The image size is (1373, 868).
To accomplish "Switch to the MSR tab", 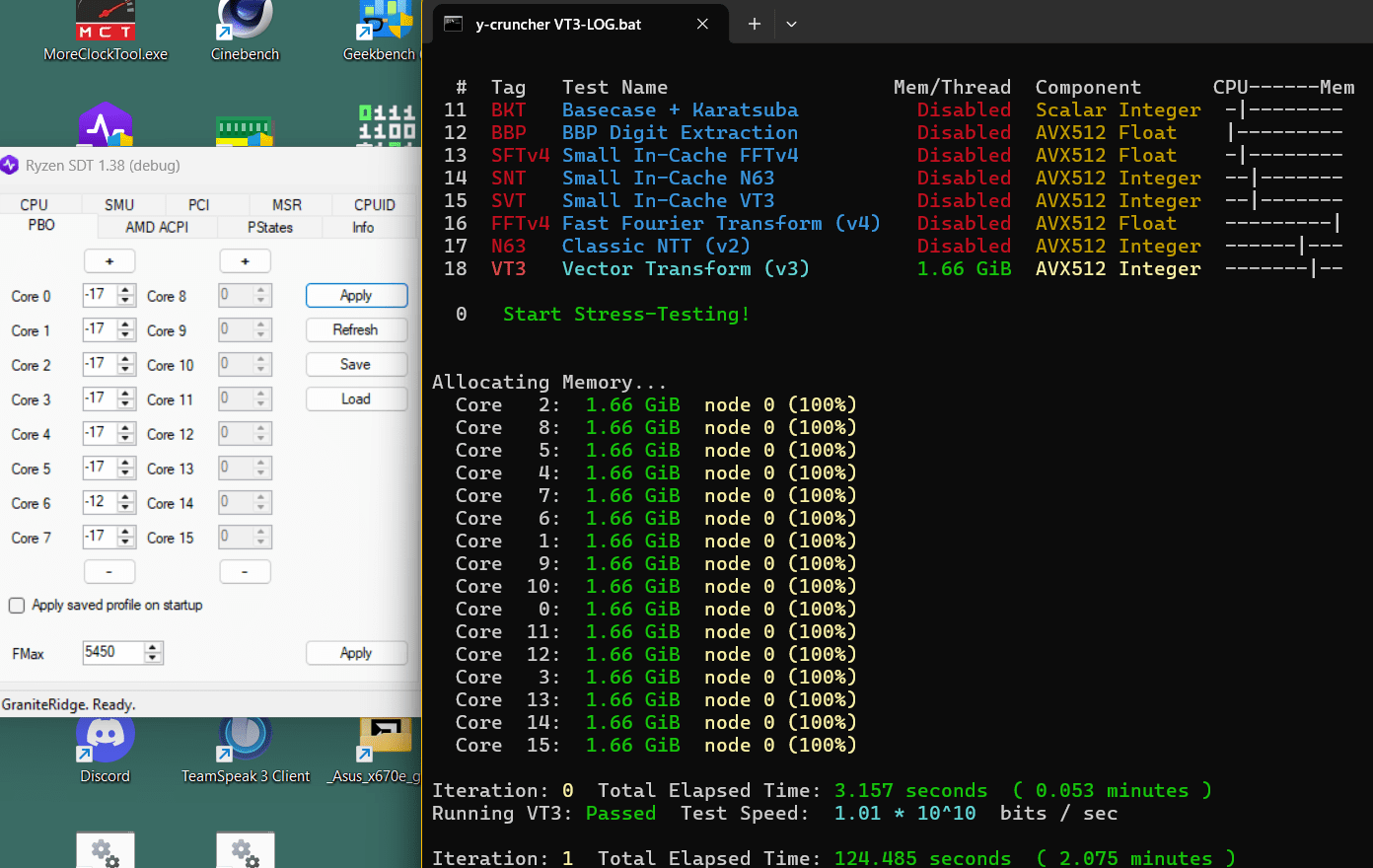I will [287, 204].
